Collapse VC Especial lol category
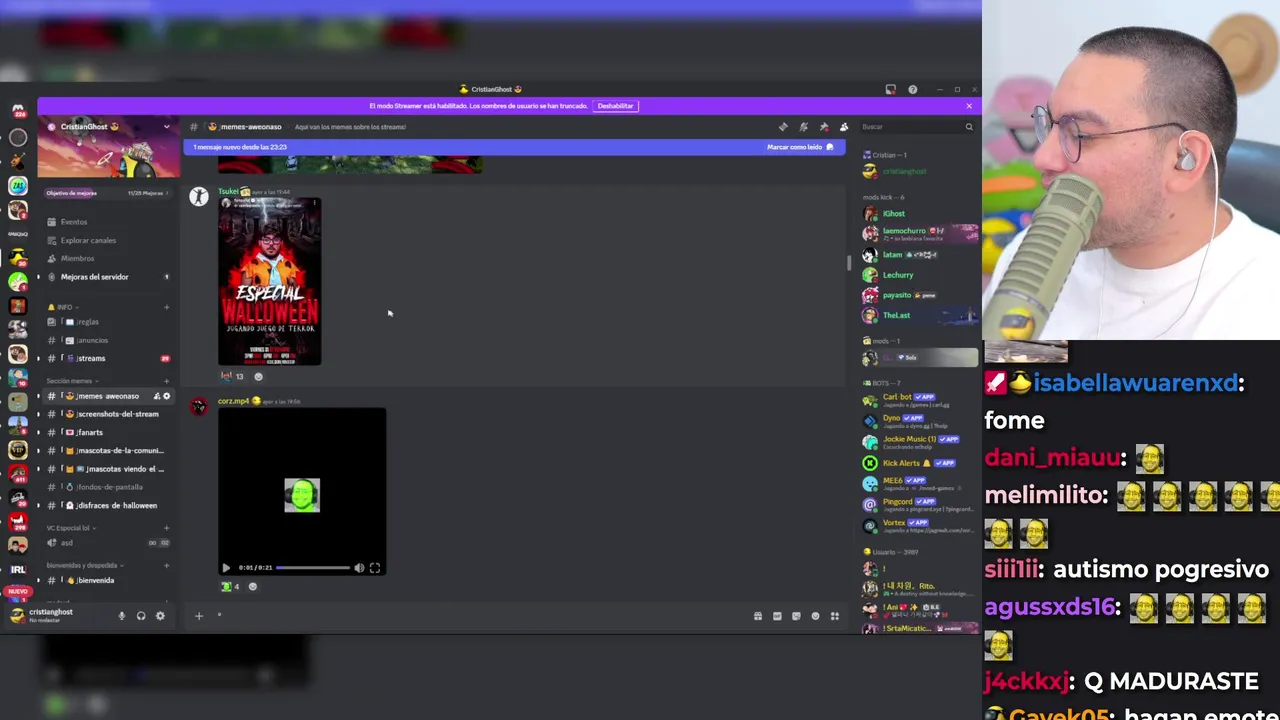 [70, 528]
